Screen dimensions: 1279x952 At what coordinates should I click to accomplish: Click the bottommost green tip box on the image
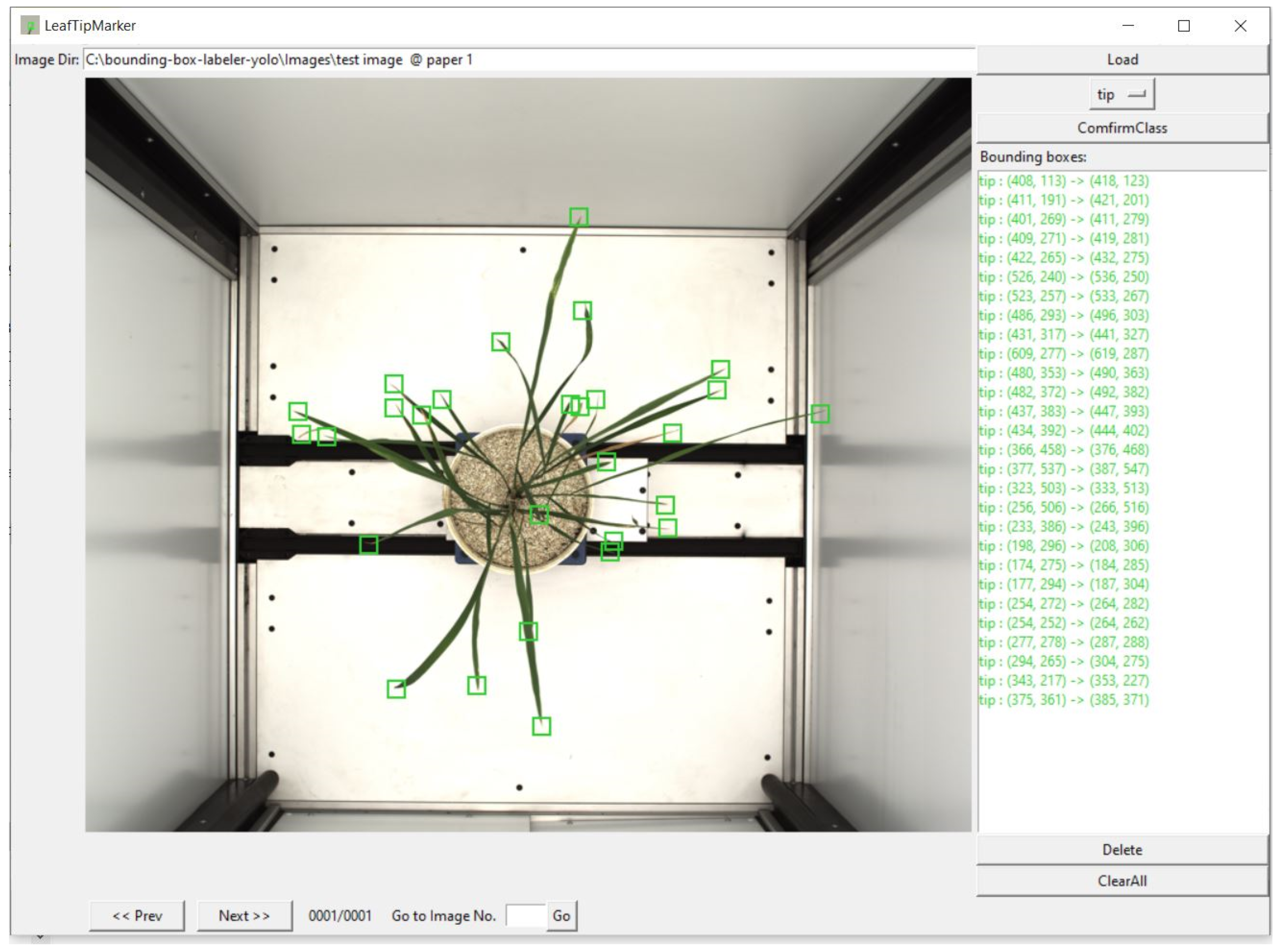[541, 726]
